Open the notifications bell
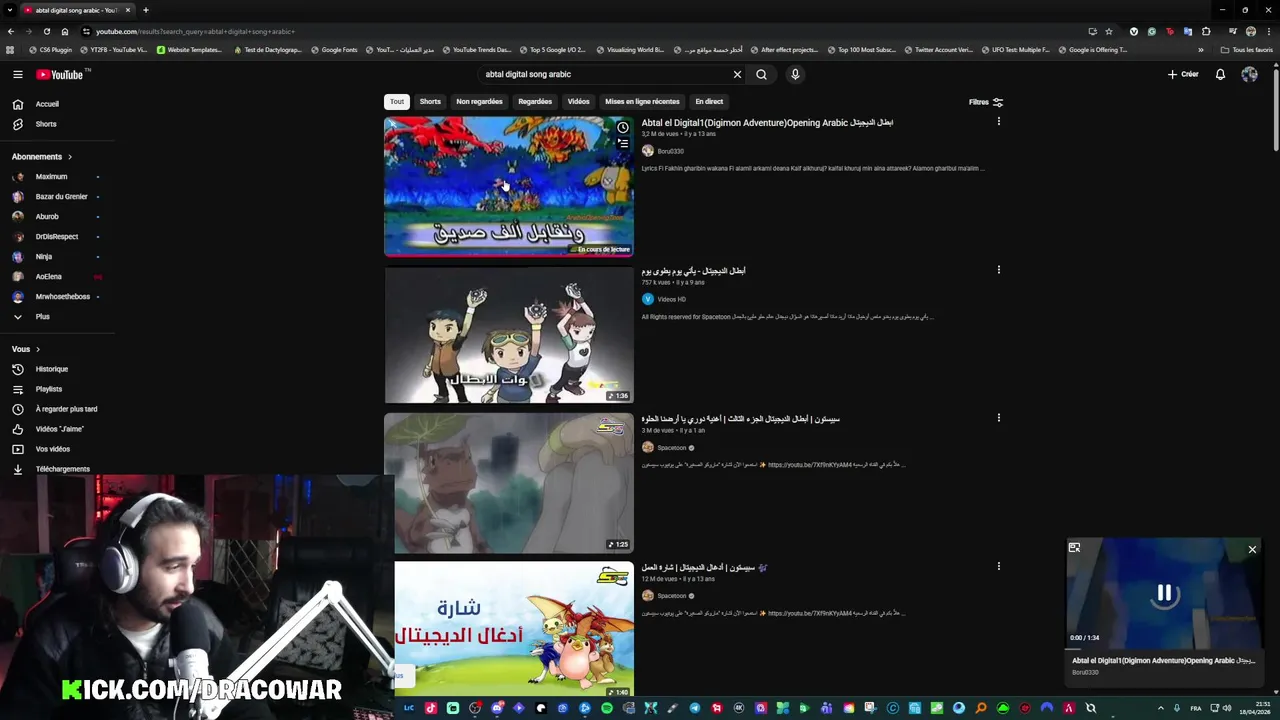 [x=1220, y=74]
